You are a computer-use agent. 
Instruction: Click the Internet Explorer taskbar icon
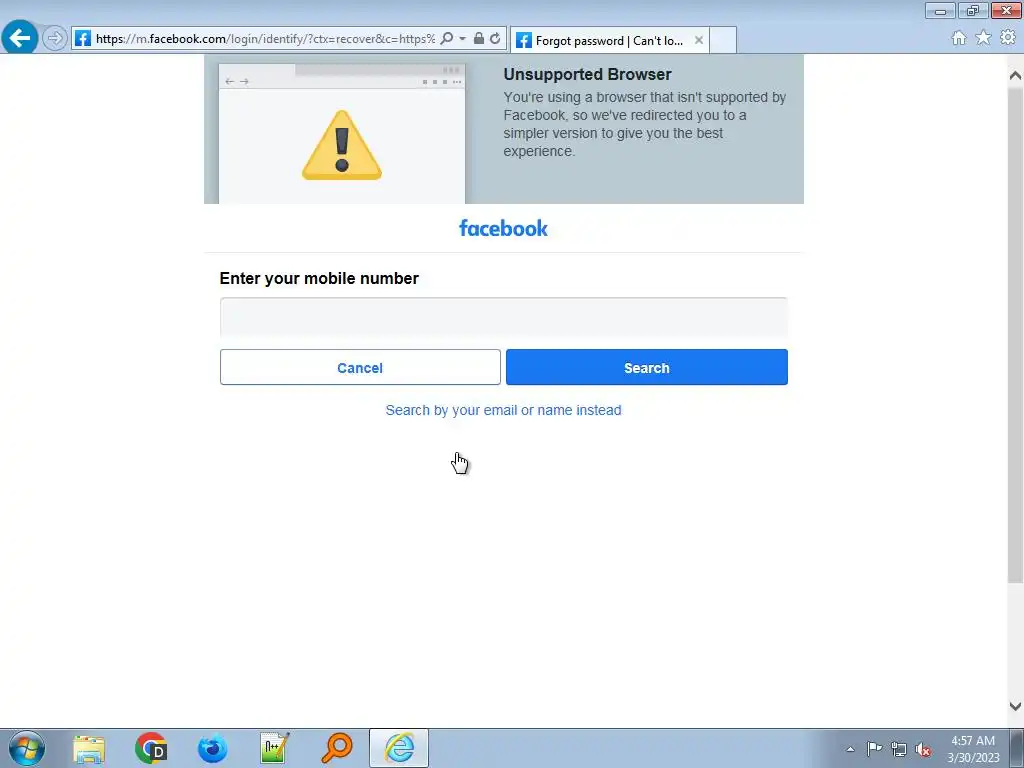tap(399, 748)
